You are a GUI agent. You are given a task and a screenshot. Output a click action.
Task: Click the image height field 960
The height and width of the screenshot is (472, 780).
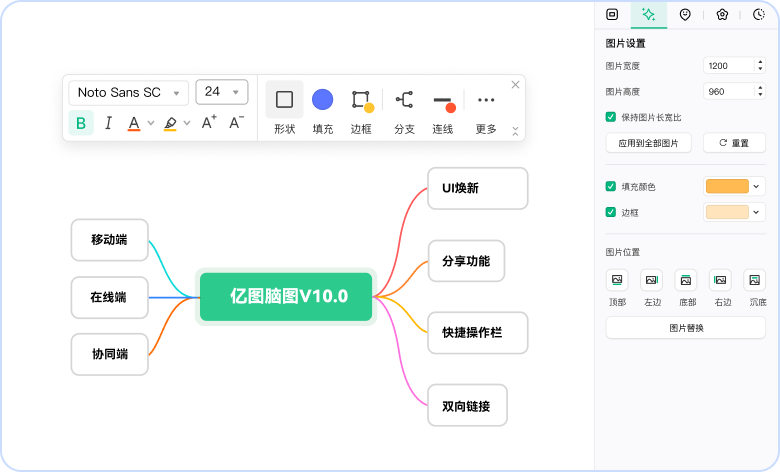[x=729, y=92]
